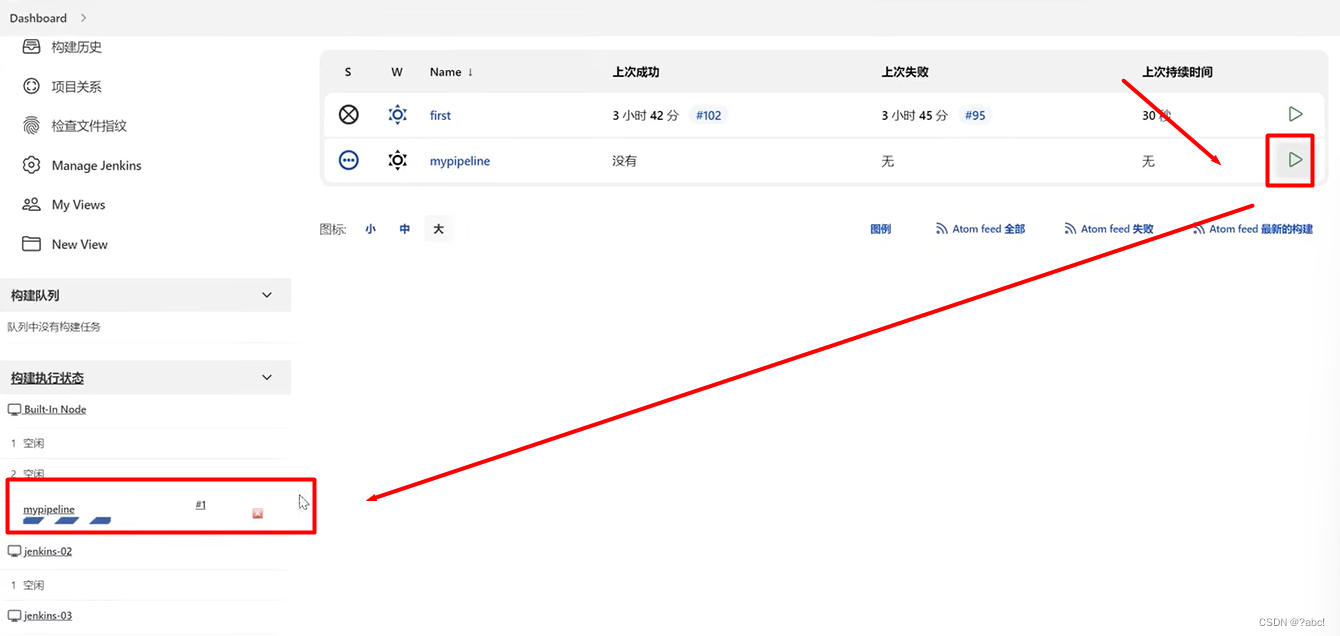Viewport: 1340px width, 636px height.
Task: Open build #95 of first
Action: (975, 115)
